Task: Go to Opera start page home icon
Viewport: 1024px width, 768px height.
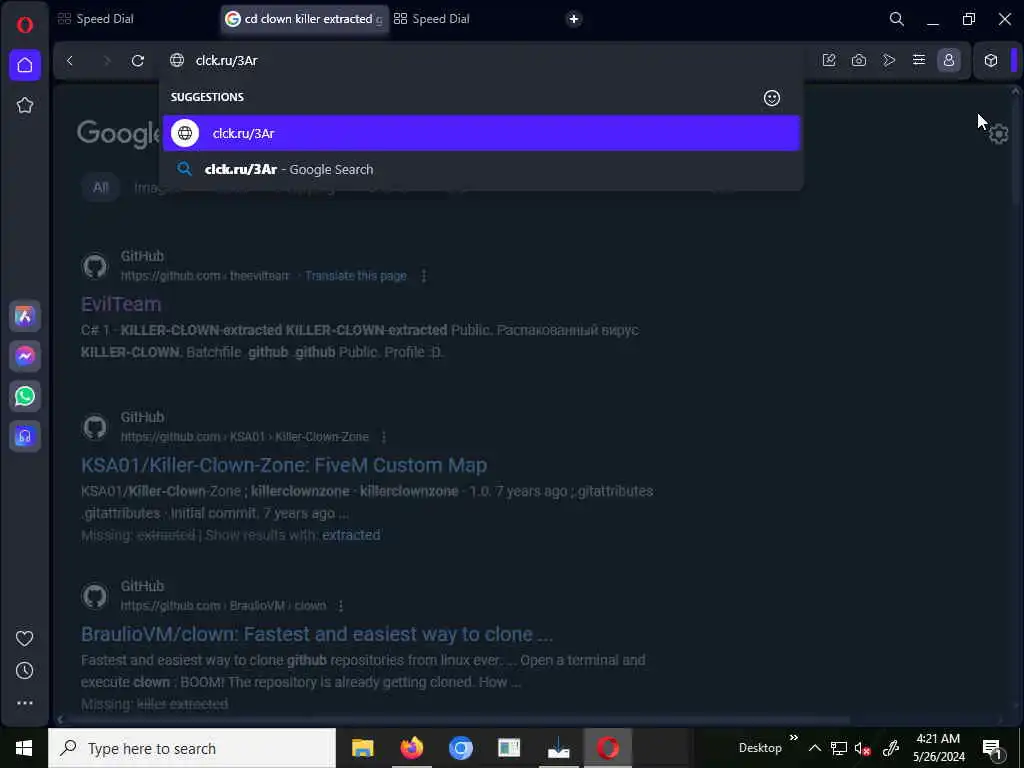Action: click(x=25, y=65)
